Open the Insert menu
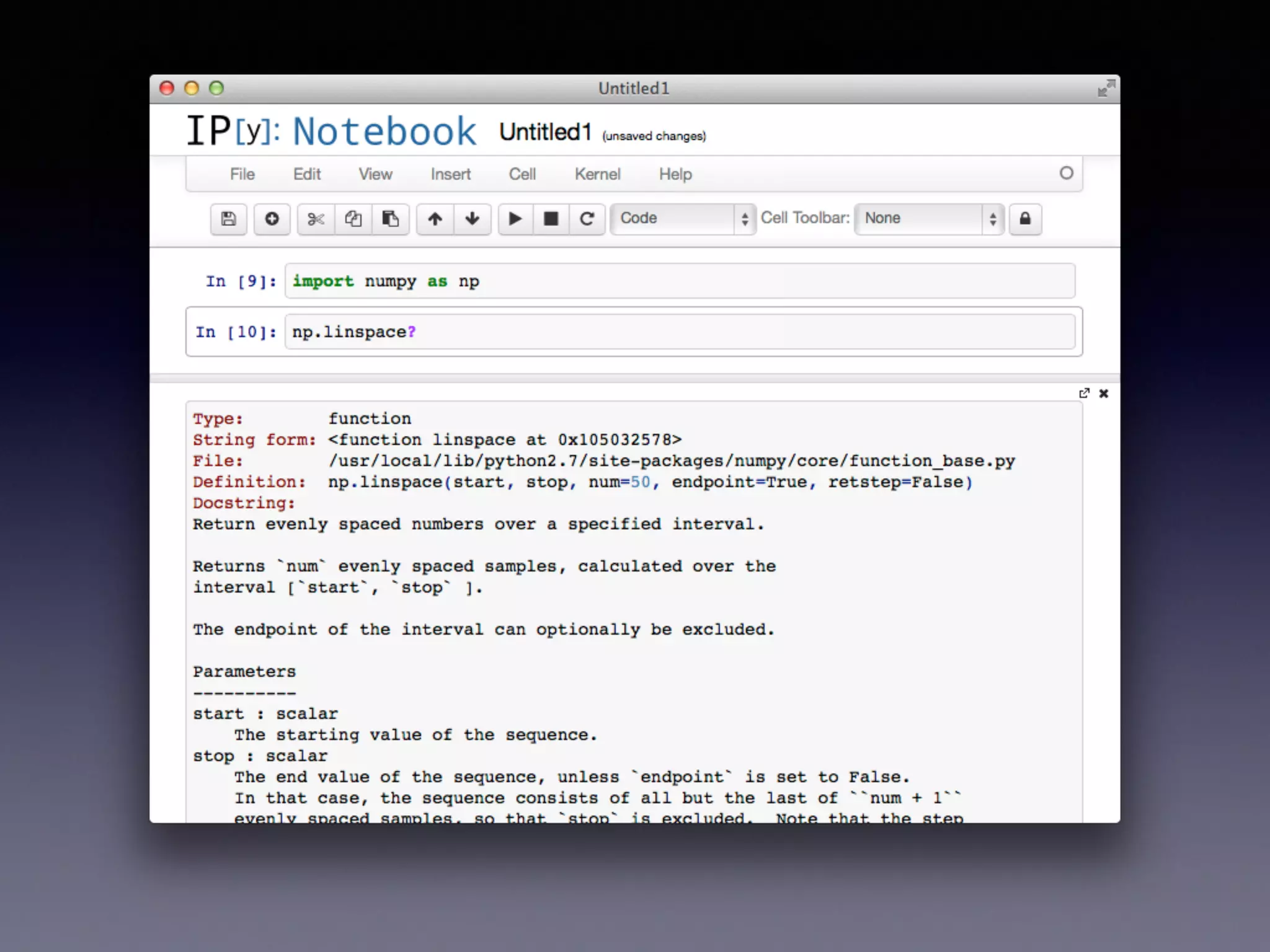 (x=450, y=174)
